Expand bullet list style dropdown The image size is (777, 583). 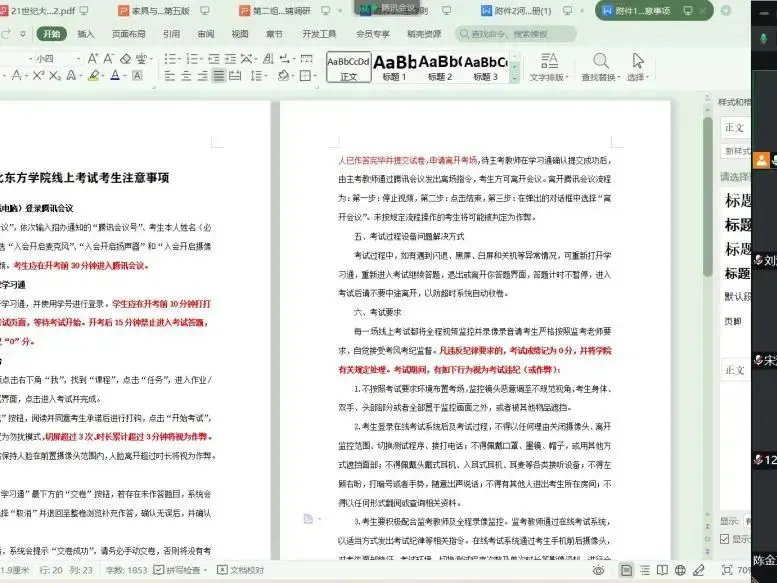pyautogui.click(x=179, y=59)
